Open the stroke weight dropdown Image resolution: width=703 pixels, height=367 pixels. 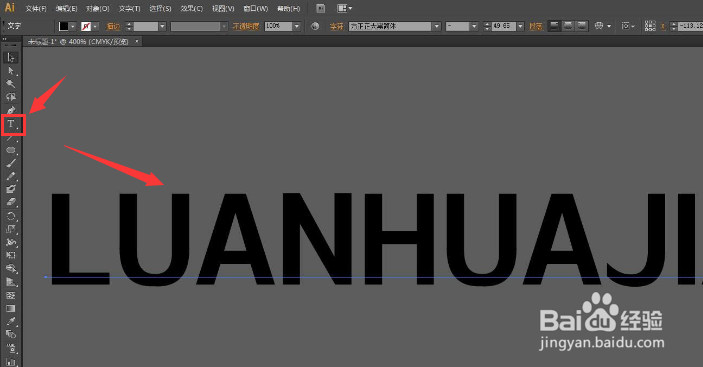(x=162, y=26)
